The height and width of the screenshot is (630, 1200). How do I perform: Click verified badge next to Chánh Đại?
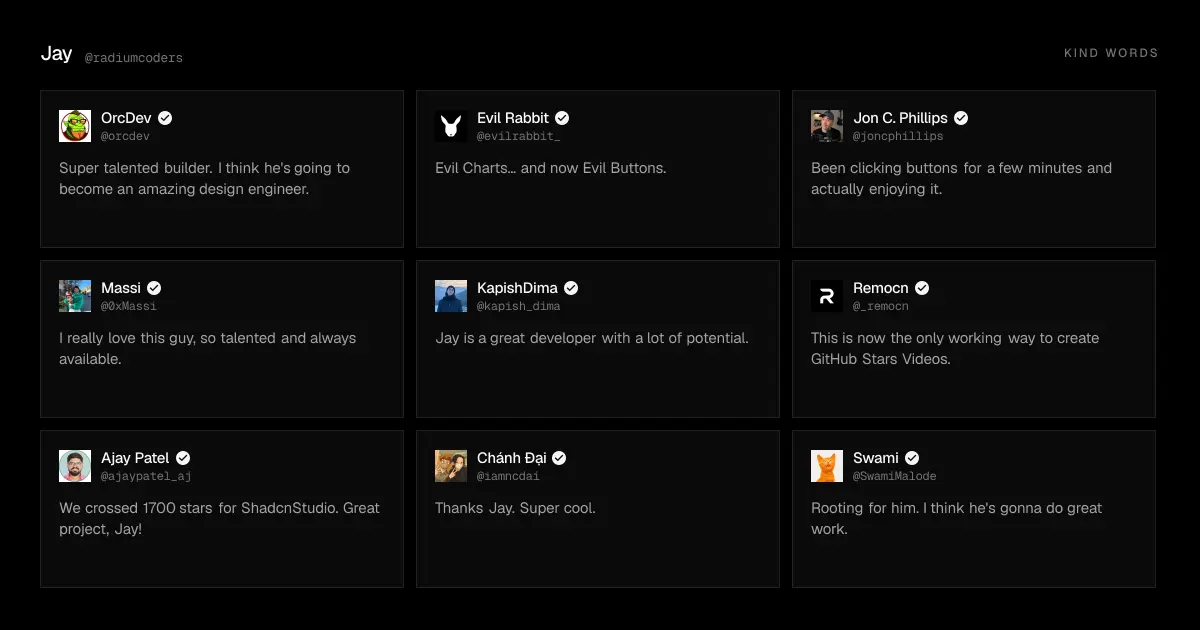[559, 458]
